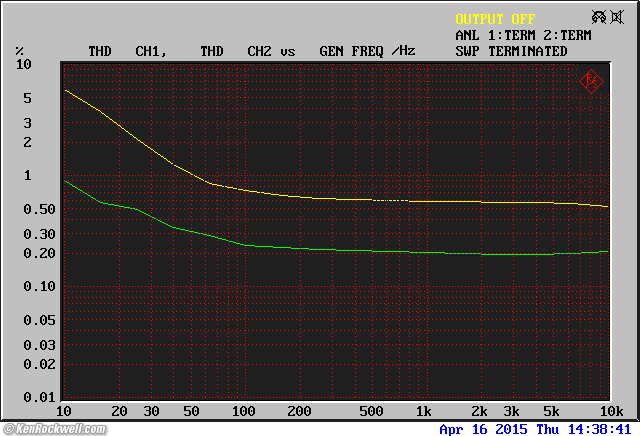Click the THD CH2 trace label

(236, 51)
